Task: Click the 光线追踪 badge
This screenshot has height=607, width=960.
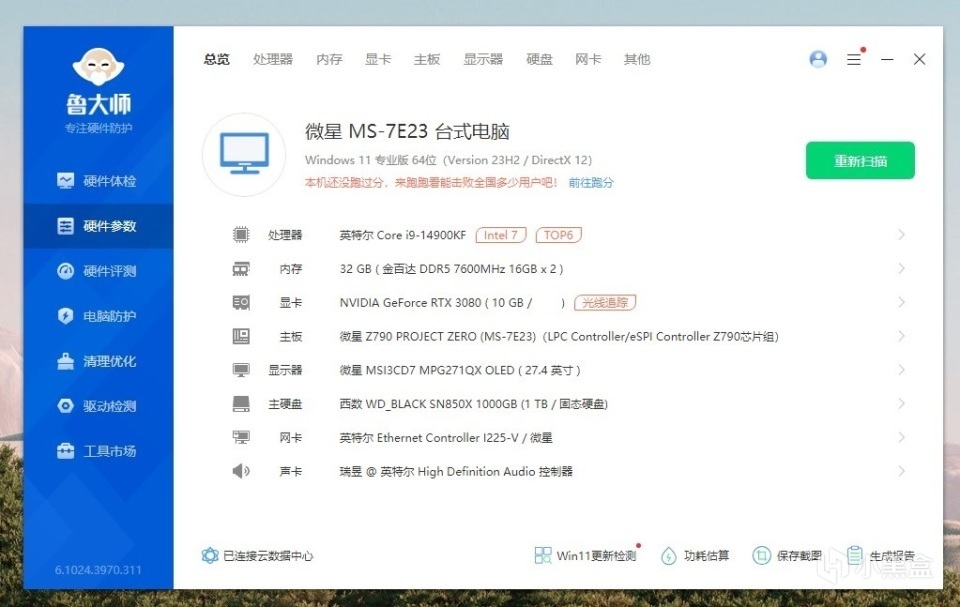Action: 605,303
